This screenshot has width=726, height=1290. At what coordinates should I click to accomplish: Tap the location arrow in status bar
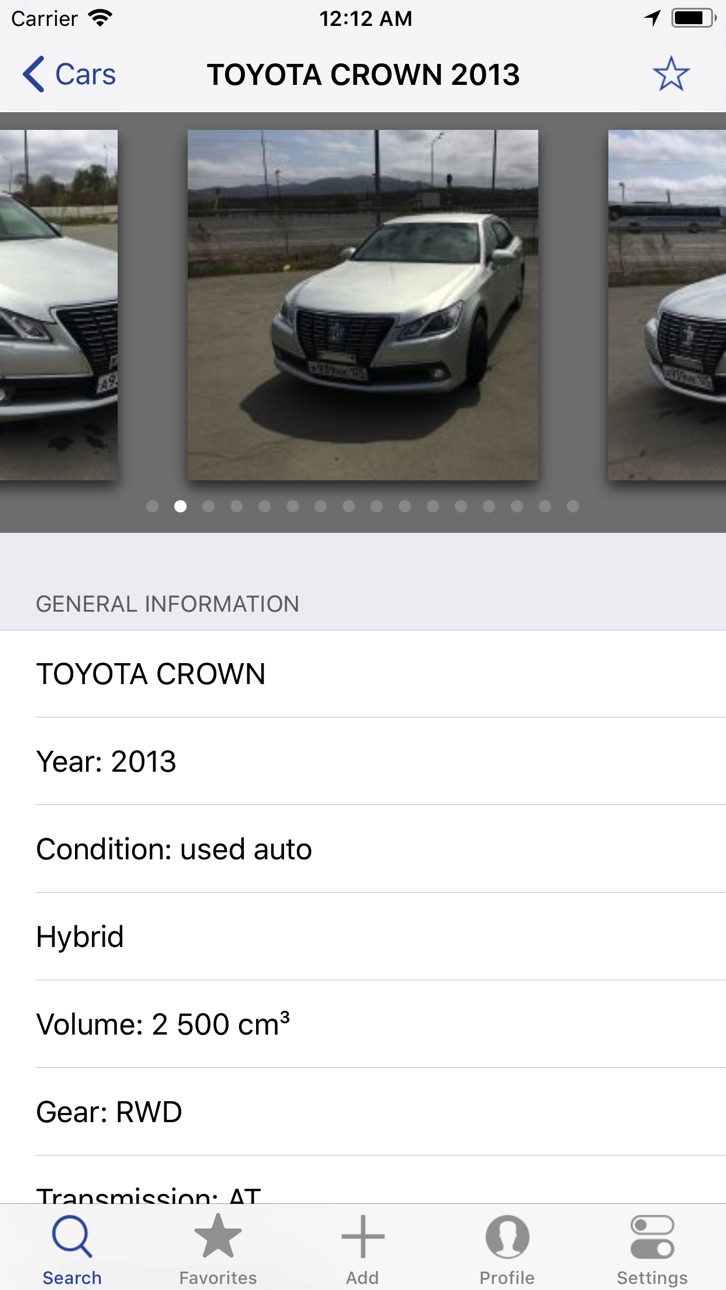click(x=652, y=18)
